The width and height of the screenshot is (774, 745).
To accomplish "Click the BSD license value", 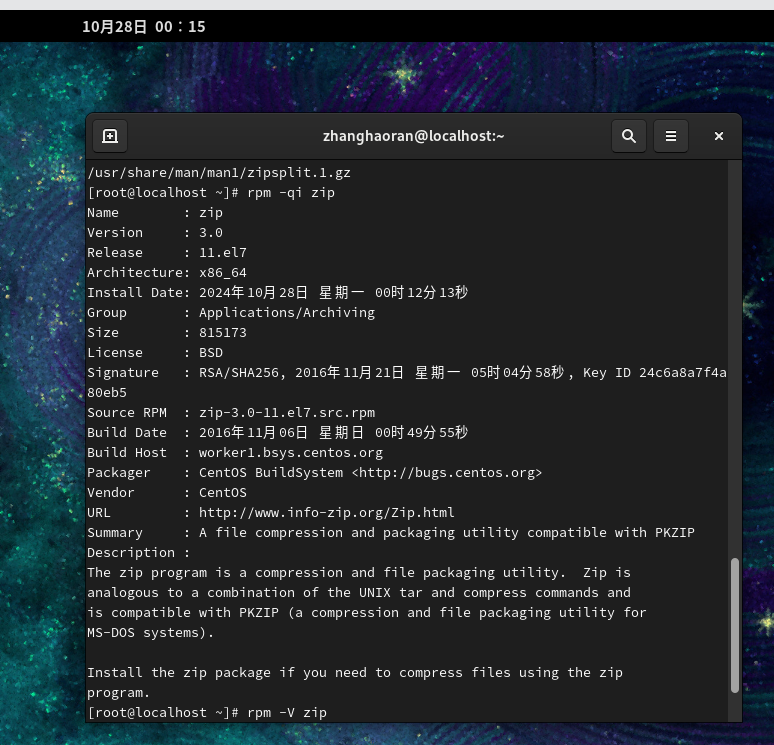I will click(211, 352).
